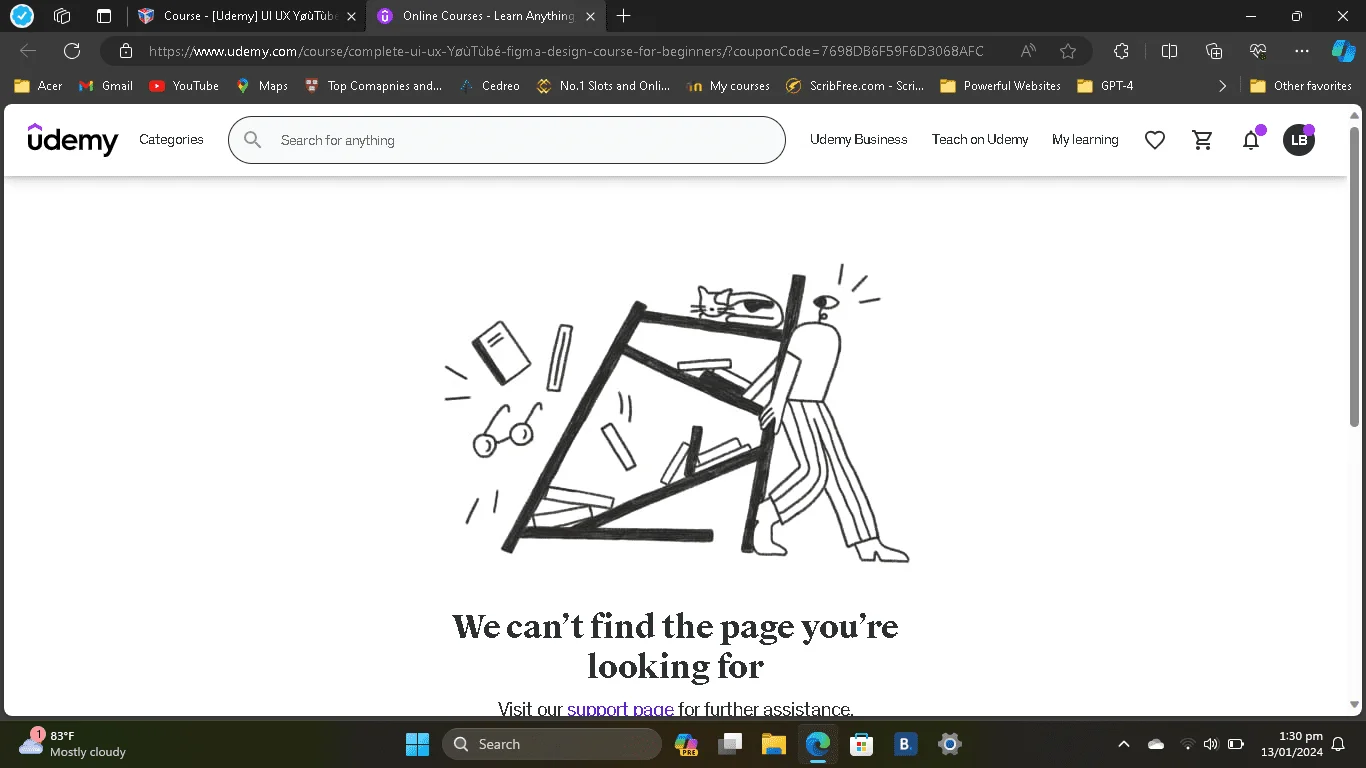Open the No.1 Slots and Onli... bookmark
The image size is (1366, 768).
603,86
